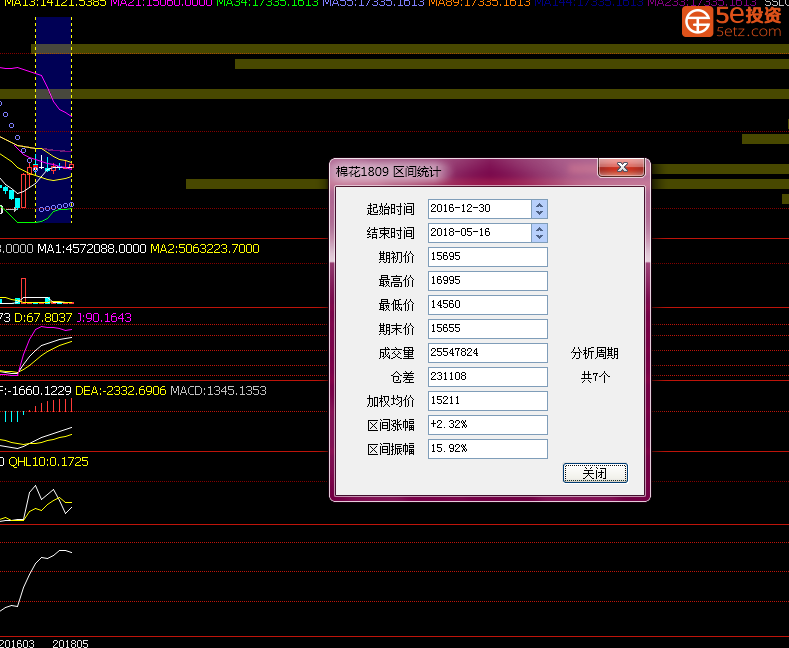
Task: Select the 最低价 field with 14560
Action: coord(488,305)
